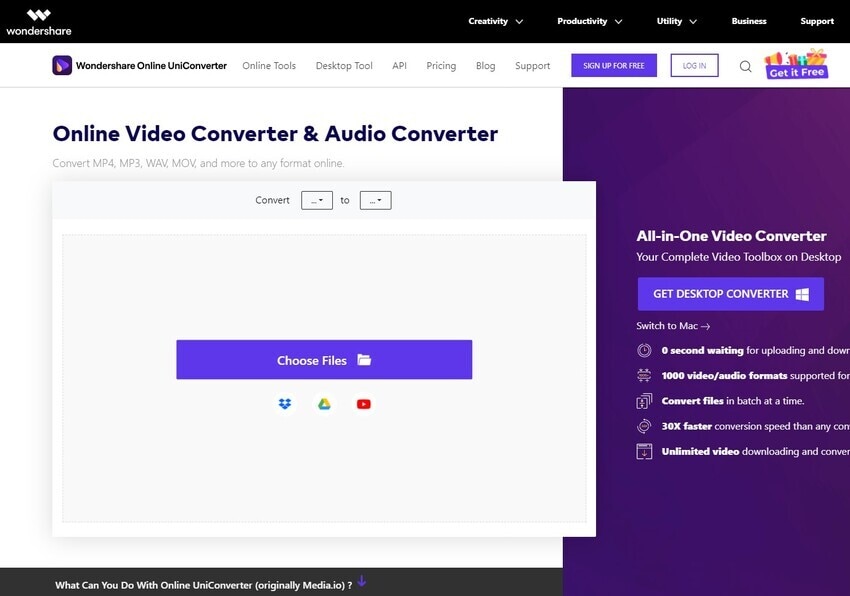Click the Convert MP4, MP3, WAV, MOV subtitle

click(198, 163)
